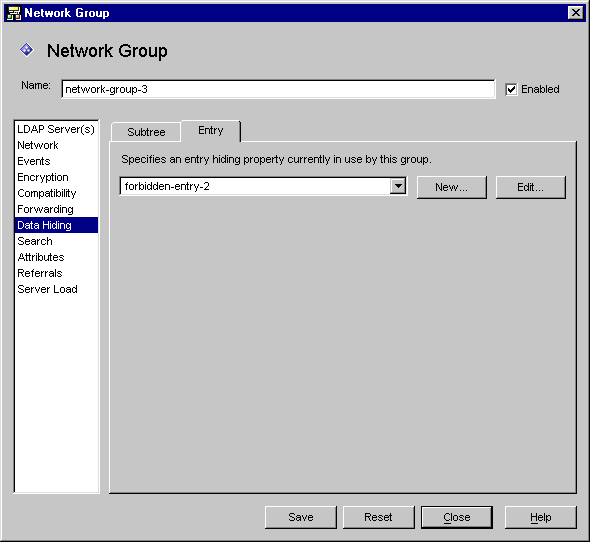The height and width of the screenshot is (542, 590).
Task: Close the Network Group window
Action: point(576,13)
